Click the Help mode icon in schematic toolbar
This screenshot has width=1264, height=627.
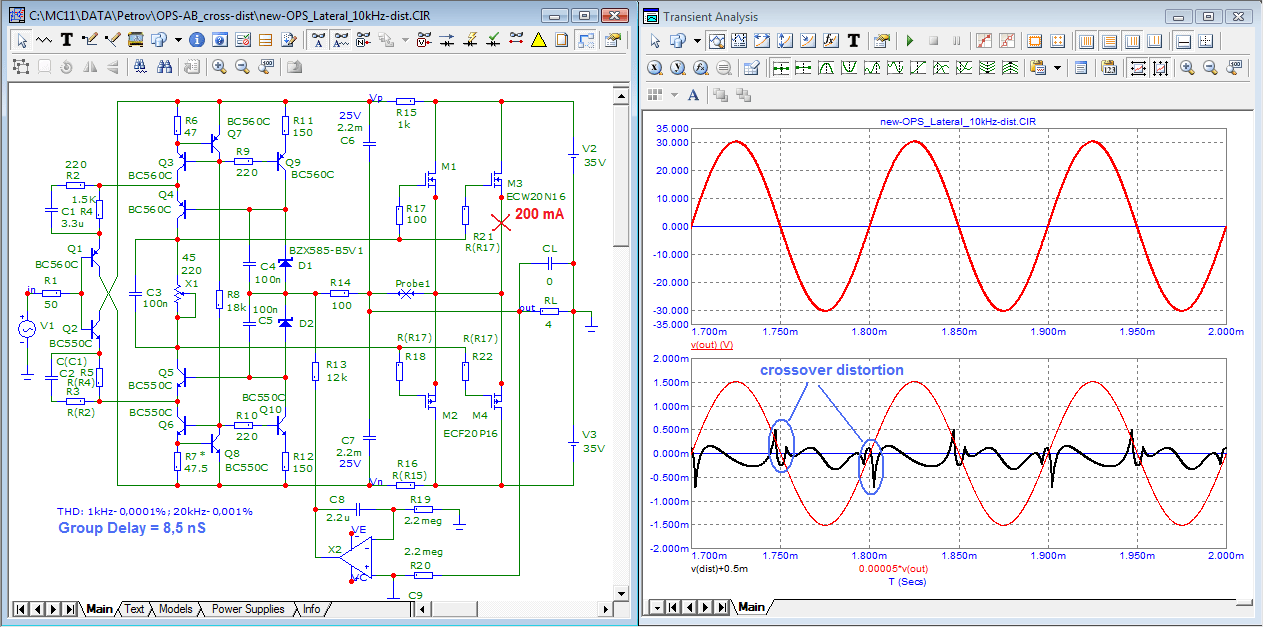[x=219, y=40]
